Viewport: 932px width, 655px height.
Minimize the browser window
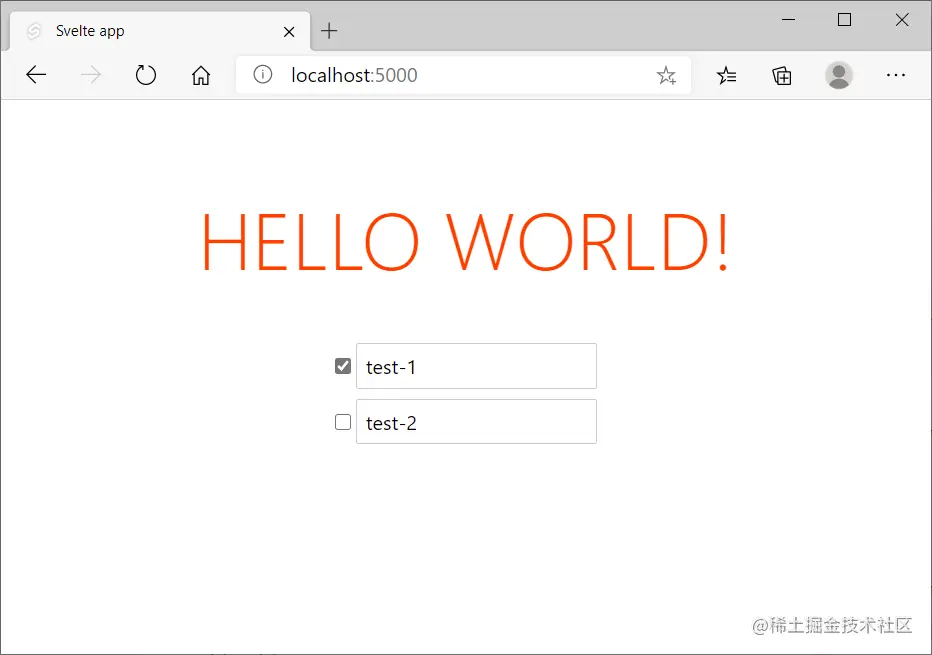coord(788,20)
